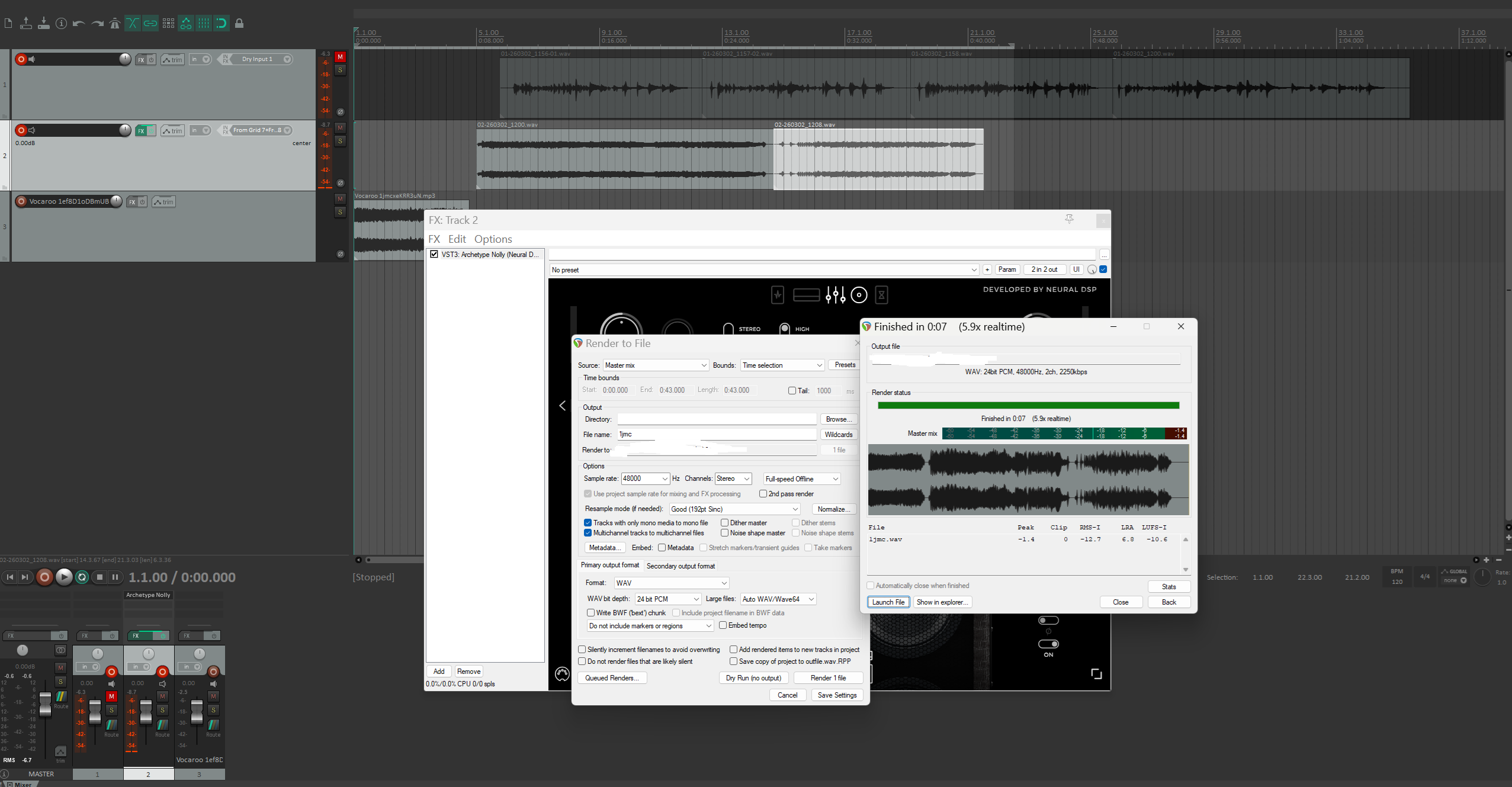Toggle the lock icon in the toolbar
The height and width of the screenshot is (787, 1512).
click(x=239, y=24)
